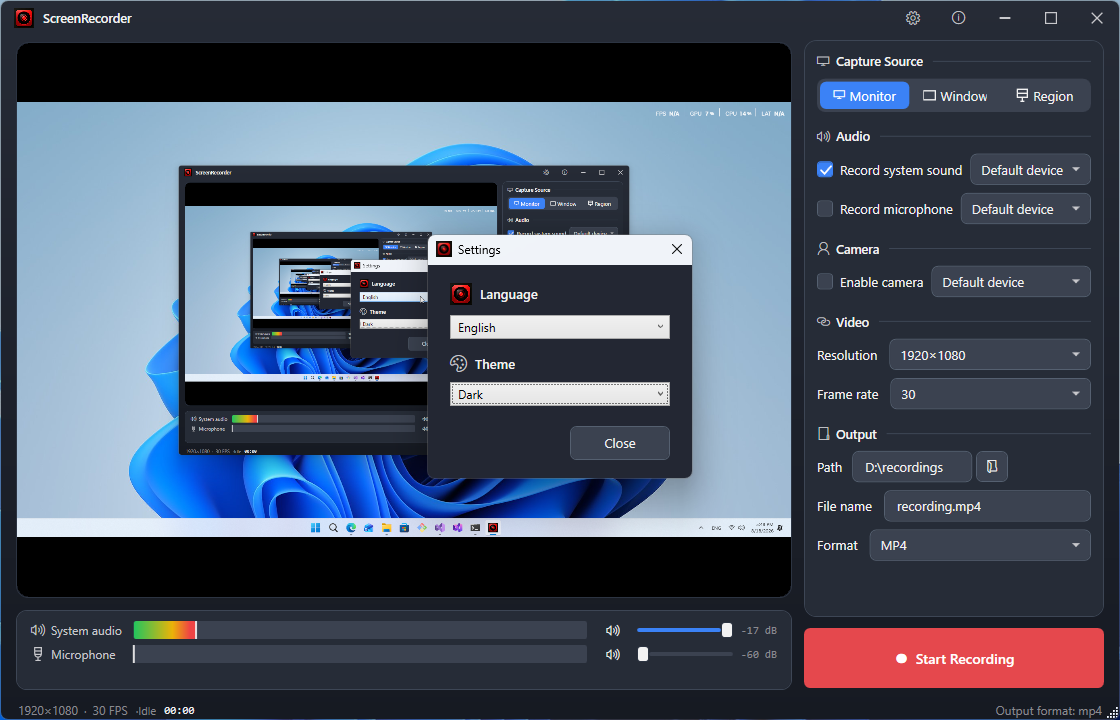Click the "-60 dB" microphone readout

pos(759,654)
